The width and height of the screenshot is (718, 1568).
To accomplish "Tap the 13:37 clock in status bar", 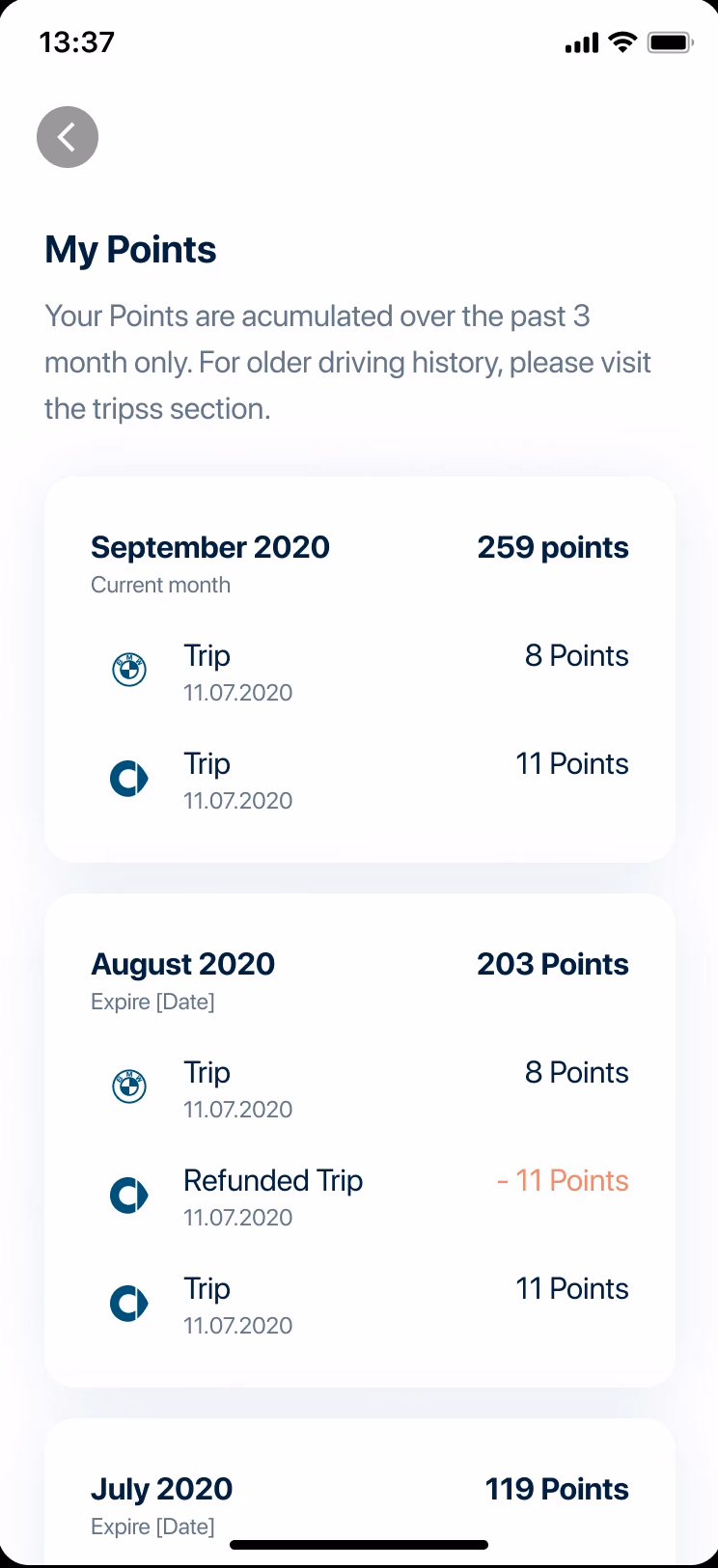I will coord(77,42).
